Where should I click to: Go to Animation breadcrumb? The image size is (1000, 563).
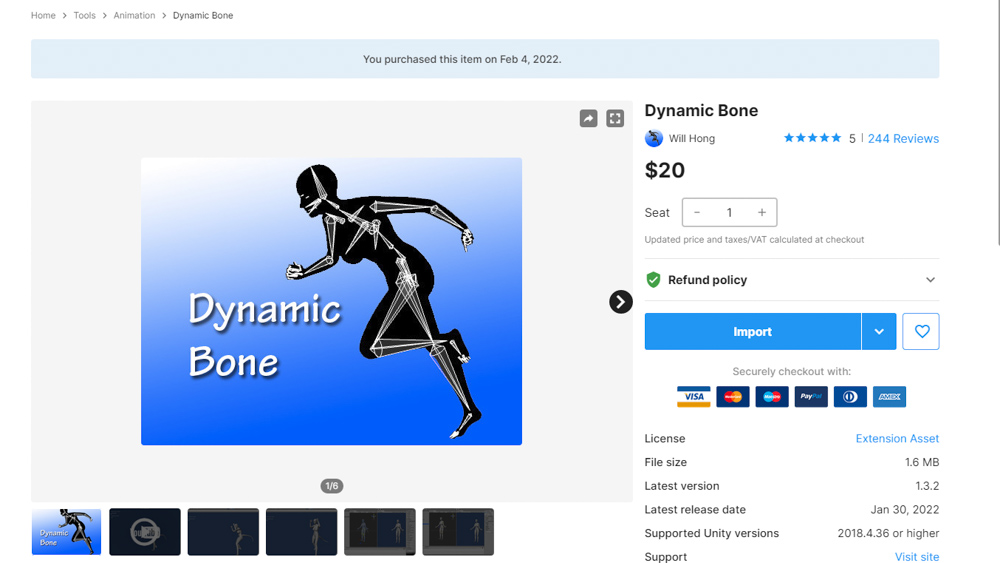click(x=134, y=15)
